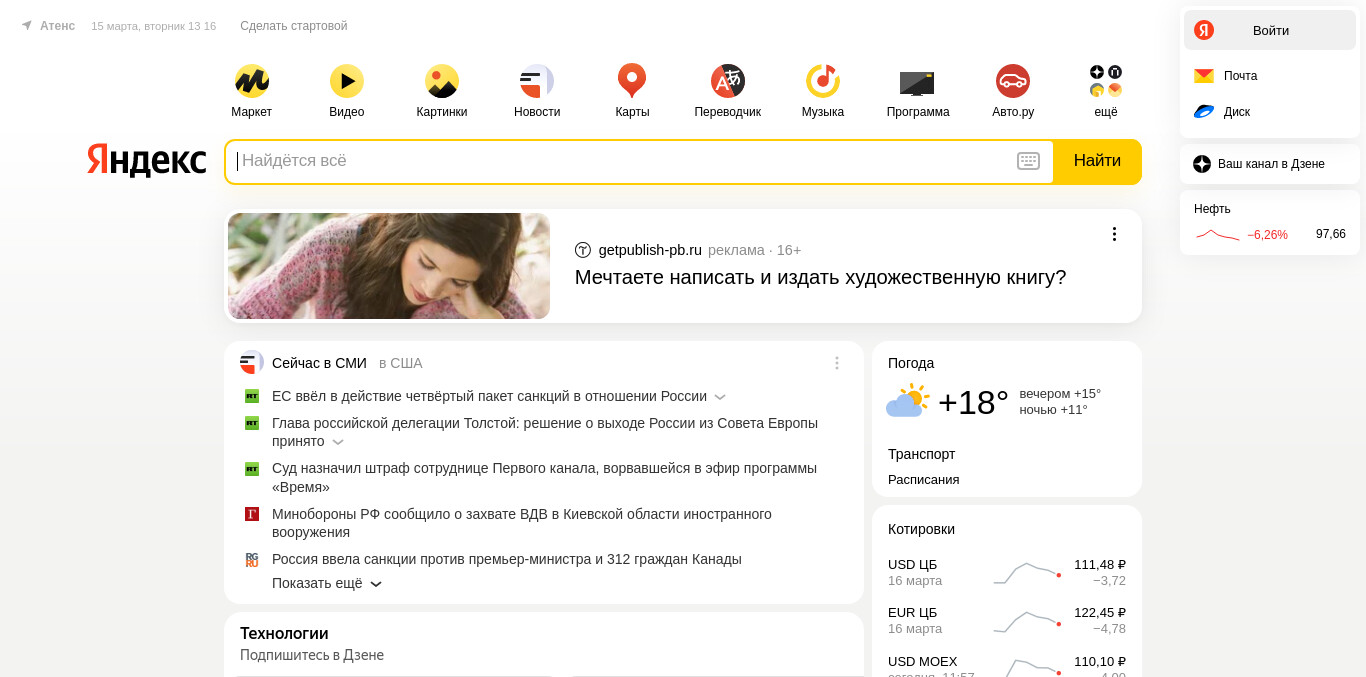
Task: Open the EUR ЦБ quote row
Action: click(x=1007, y=620)
